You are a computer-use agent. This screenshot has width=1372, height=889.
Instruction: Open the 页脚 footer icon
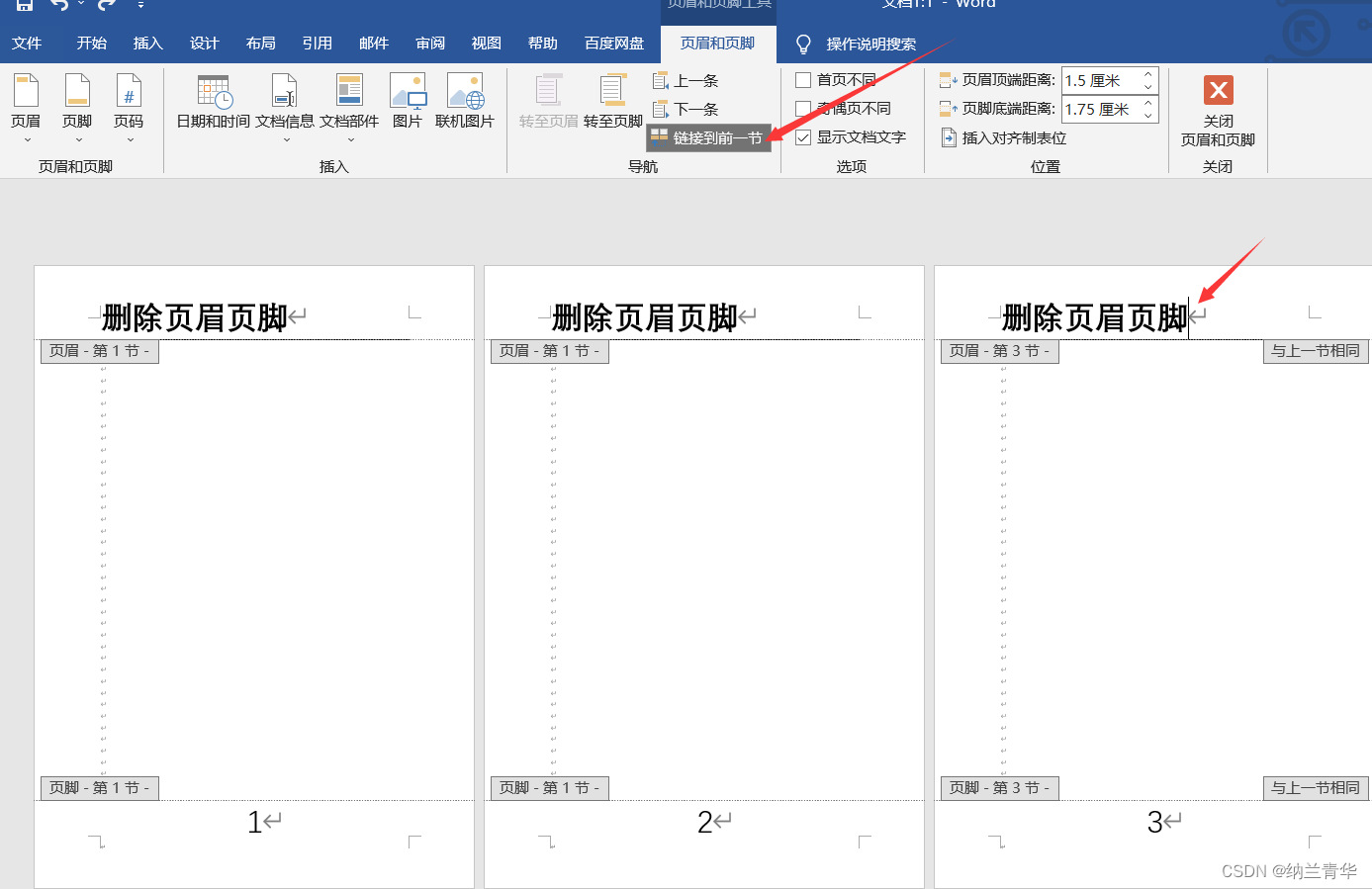tap(77, 90)
